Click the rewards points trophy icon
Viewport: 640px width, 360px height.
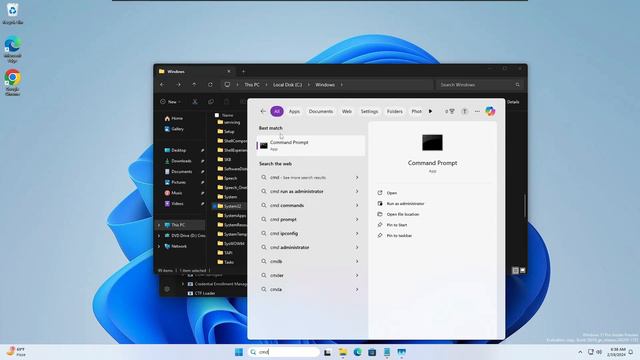coord(450,111)
